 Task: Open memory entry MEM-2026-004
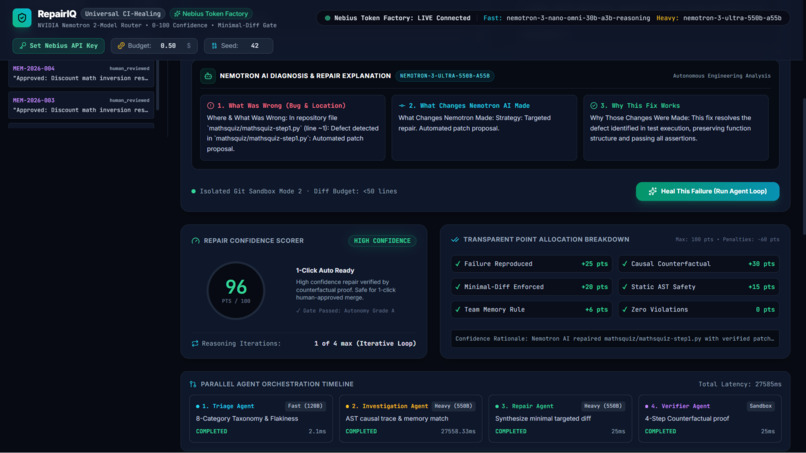pos(81,74)
